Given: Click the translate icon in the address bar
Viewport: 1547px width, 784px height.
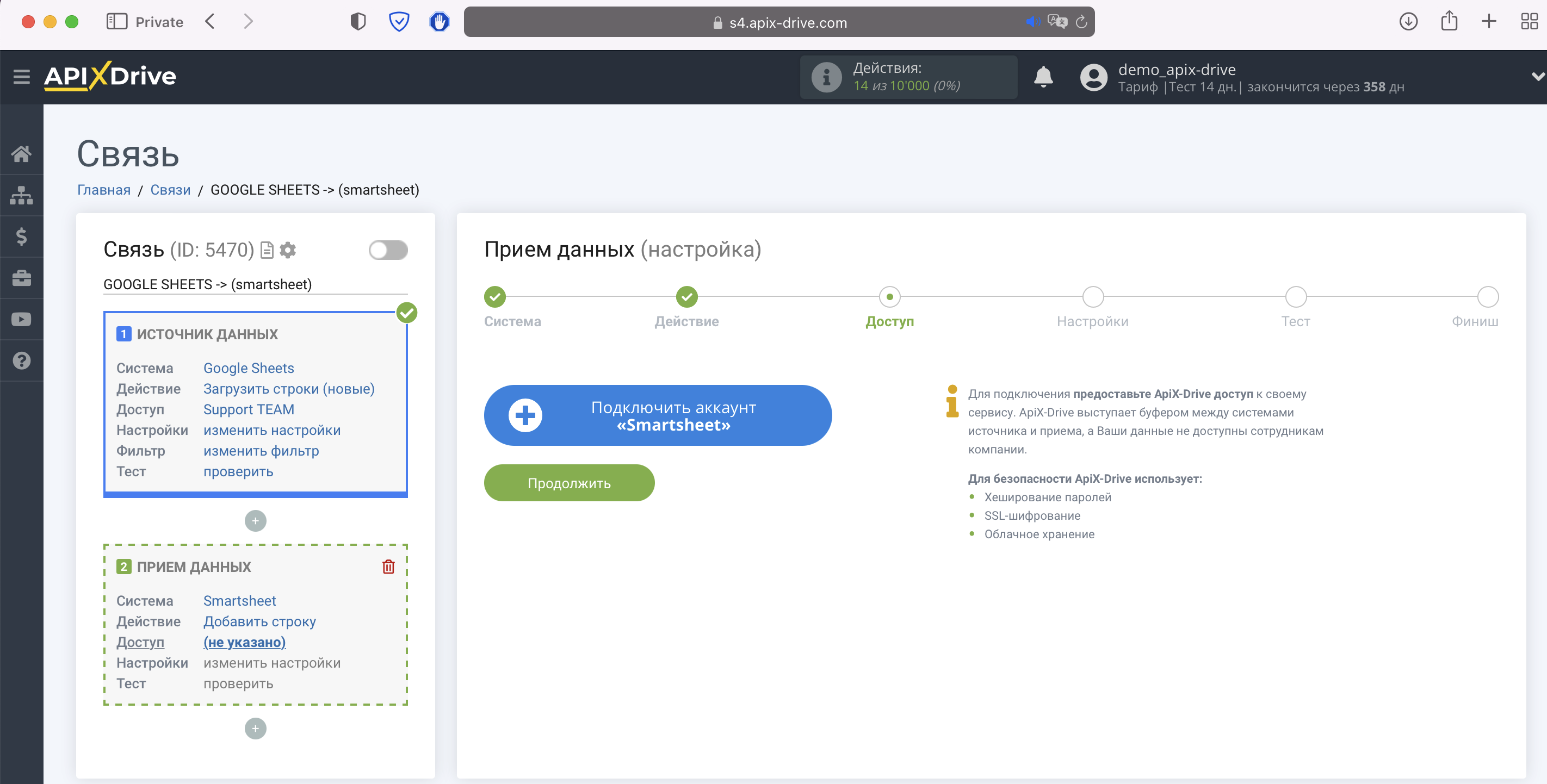Looking at the screenshot, I should point(1057,22).
